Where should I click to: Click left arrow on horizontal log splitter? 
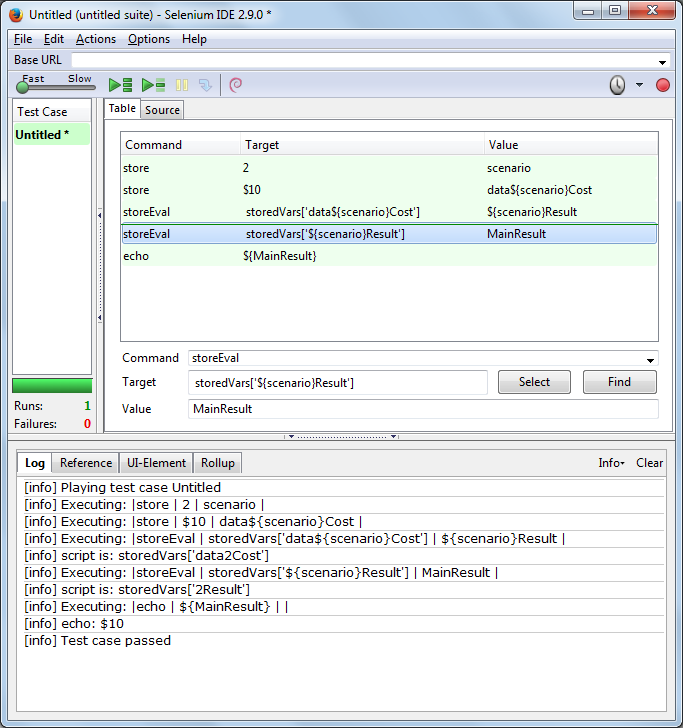pos(292,436)
